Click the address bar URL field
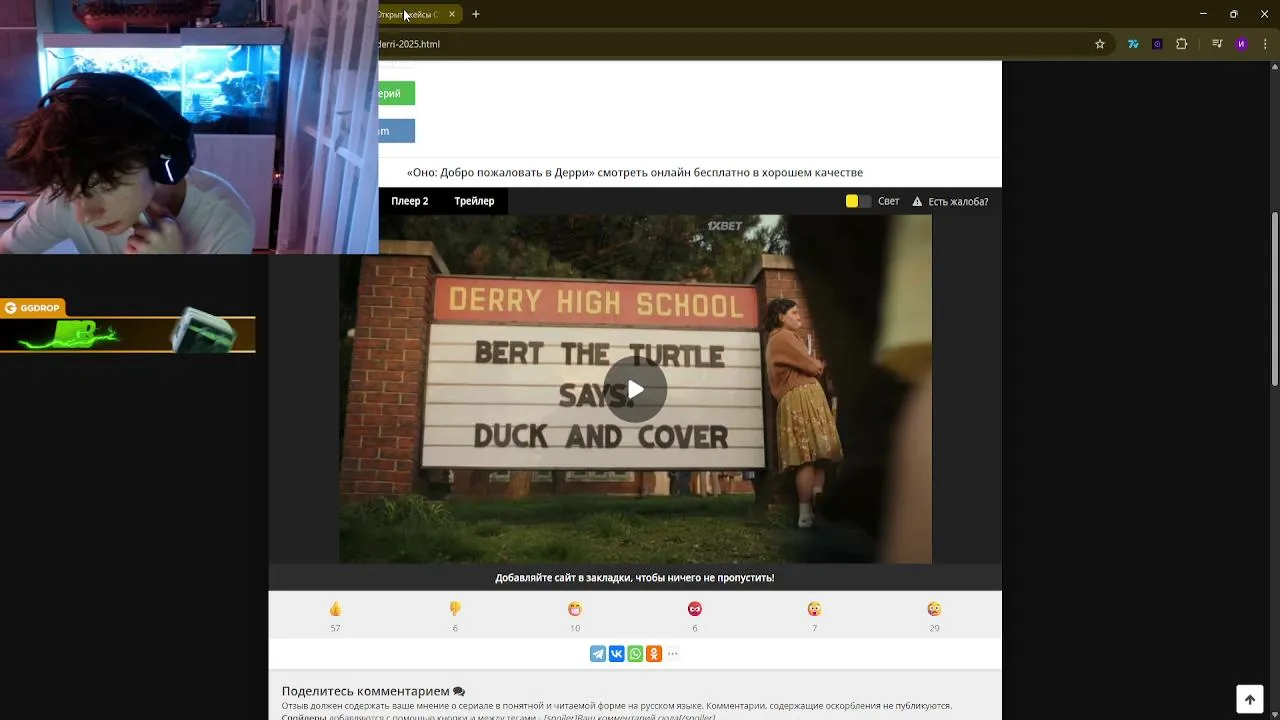Image resolution: width=1280 pixels, height=720 pixels. (x=730, y=44)
